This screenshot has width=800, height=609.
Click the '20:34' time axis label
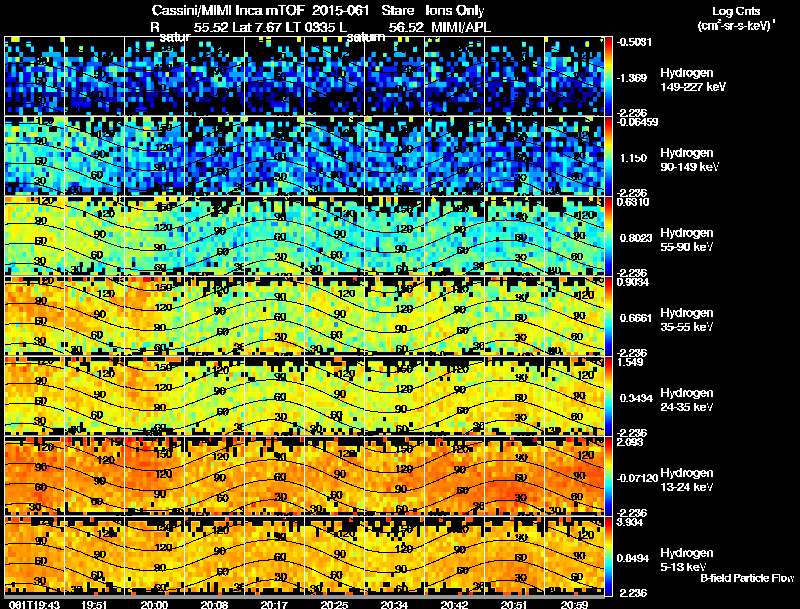pyautogui.click(x=394, y=604)
